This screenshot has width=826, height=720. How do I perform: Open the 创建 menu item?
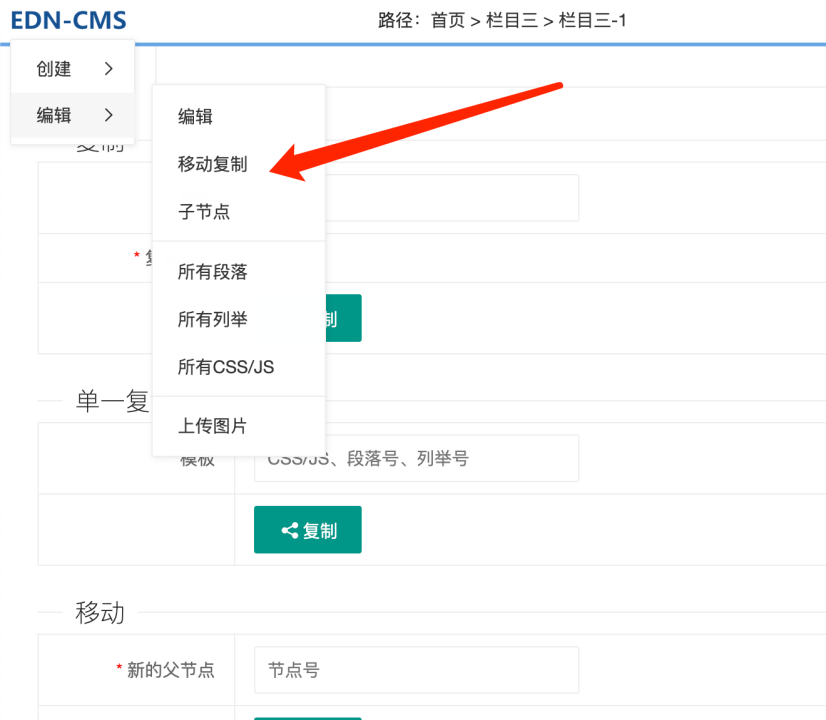pos(54,69)
